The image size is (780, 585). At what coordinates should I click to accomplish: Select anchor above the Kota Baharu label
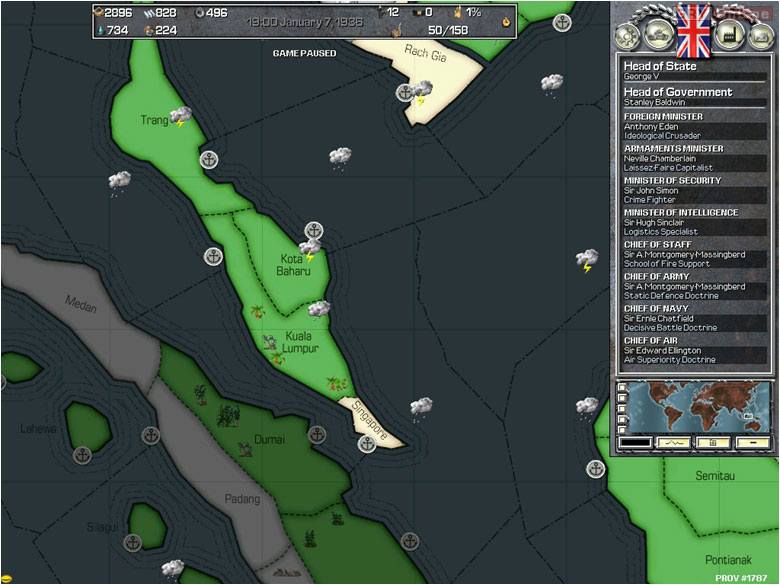pyautogui.click(x=314, y=230)
